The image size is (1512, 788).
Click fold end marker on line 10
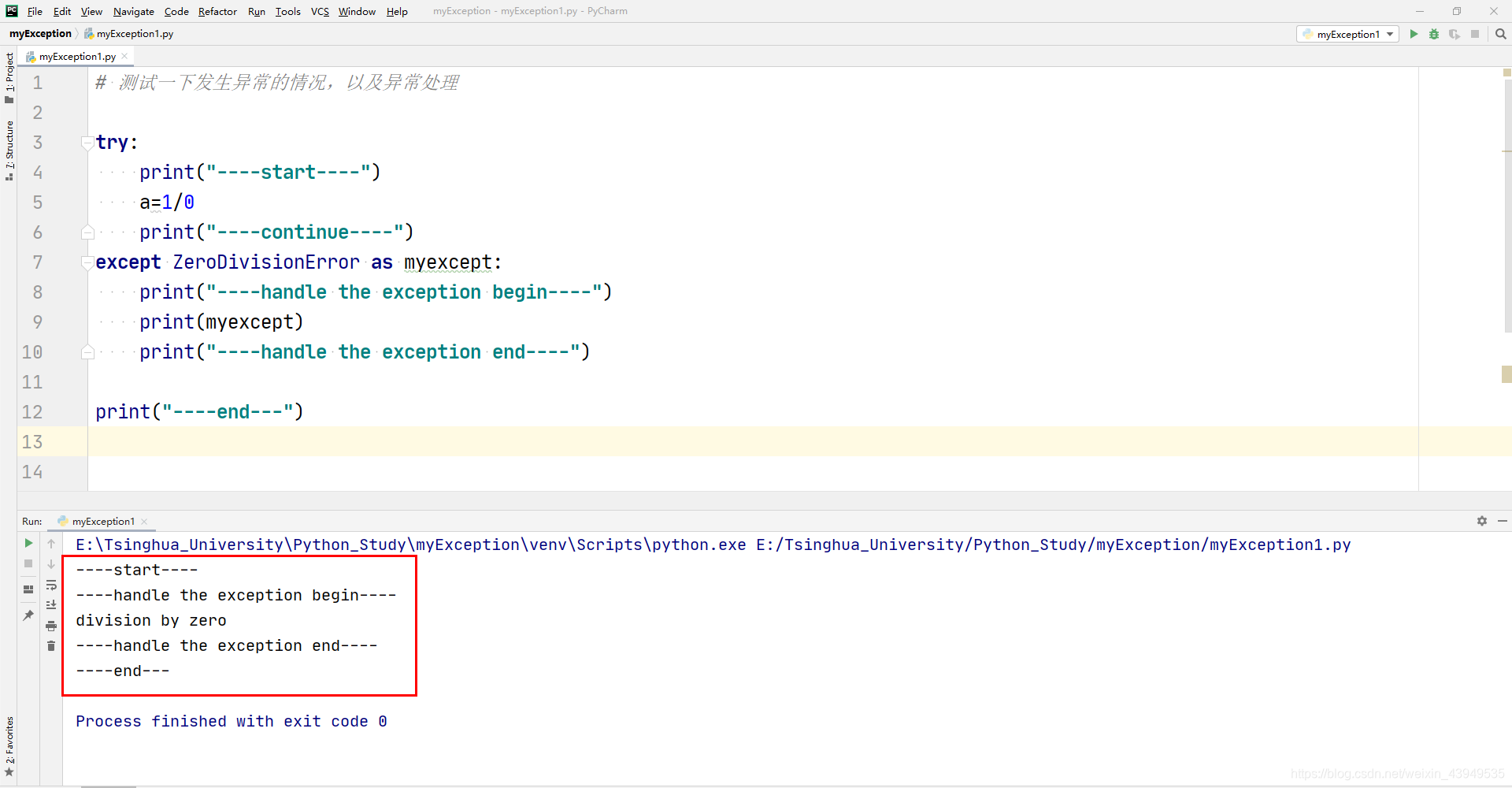point(87,352)
